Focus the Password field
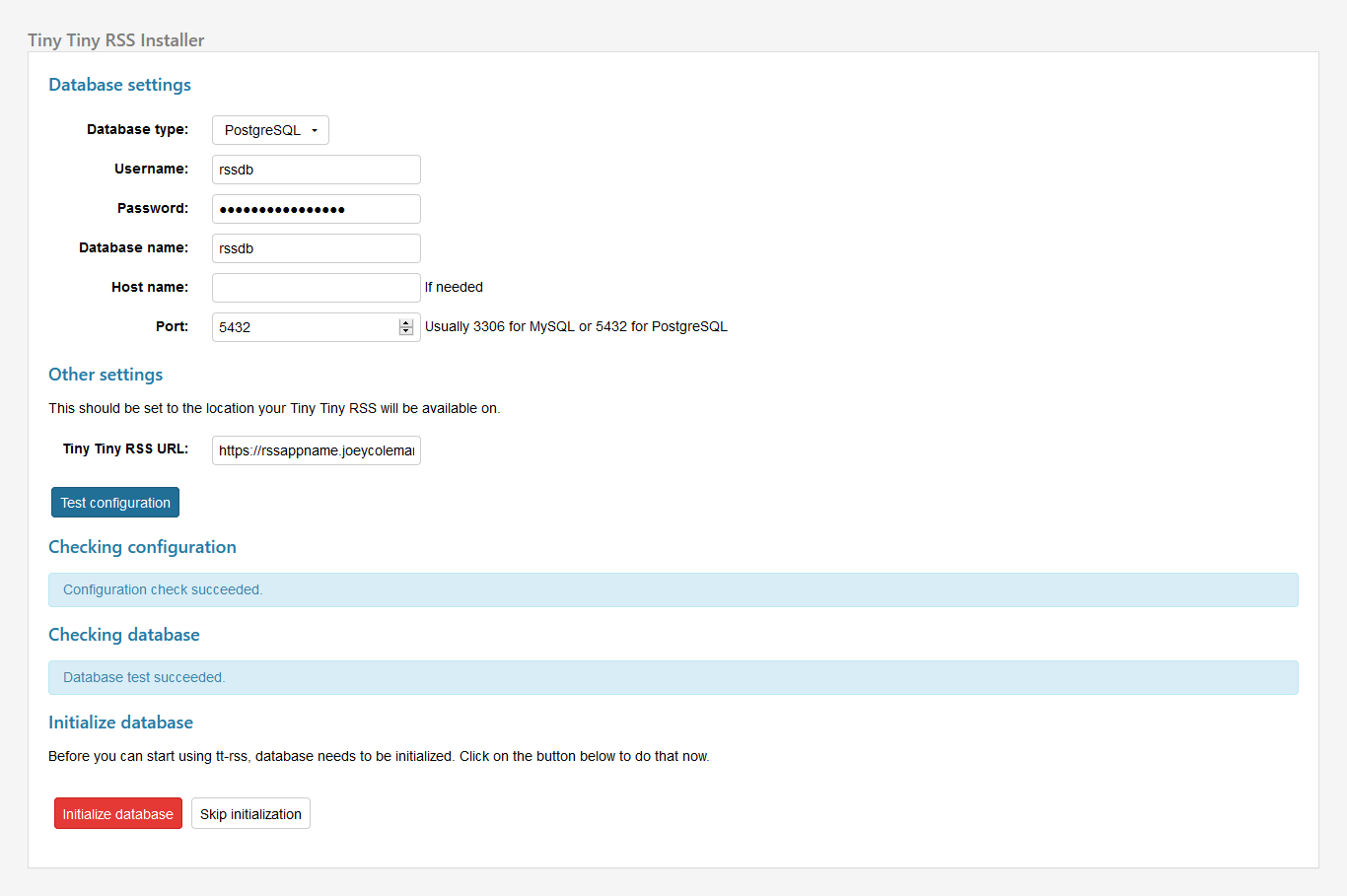 pos(317,209)
